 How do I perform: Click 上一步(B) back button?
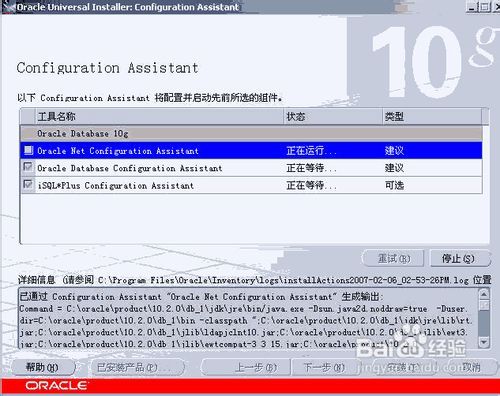(246, 367)
